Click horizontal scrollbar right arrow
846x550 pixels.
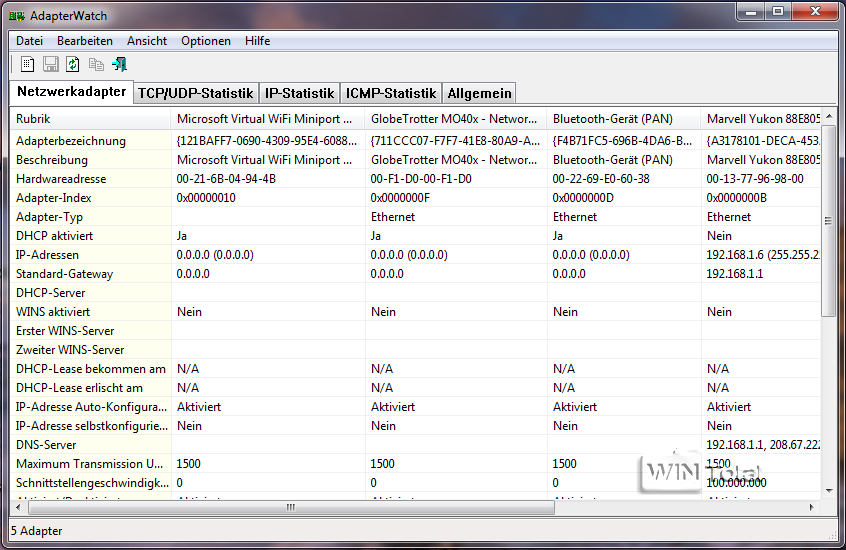(x=811, y=507)
